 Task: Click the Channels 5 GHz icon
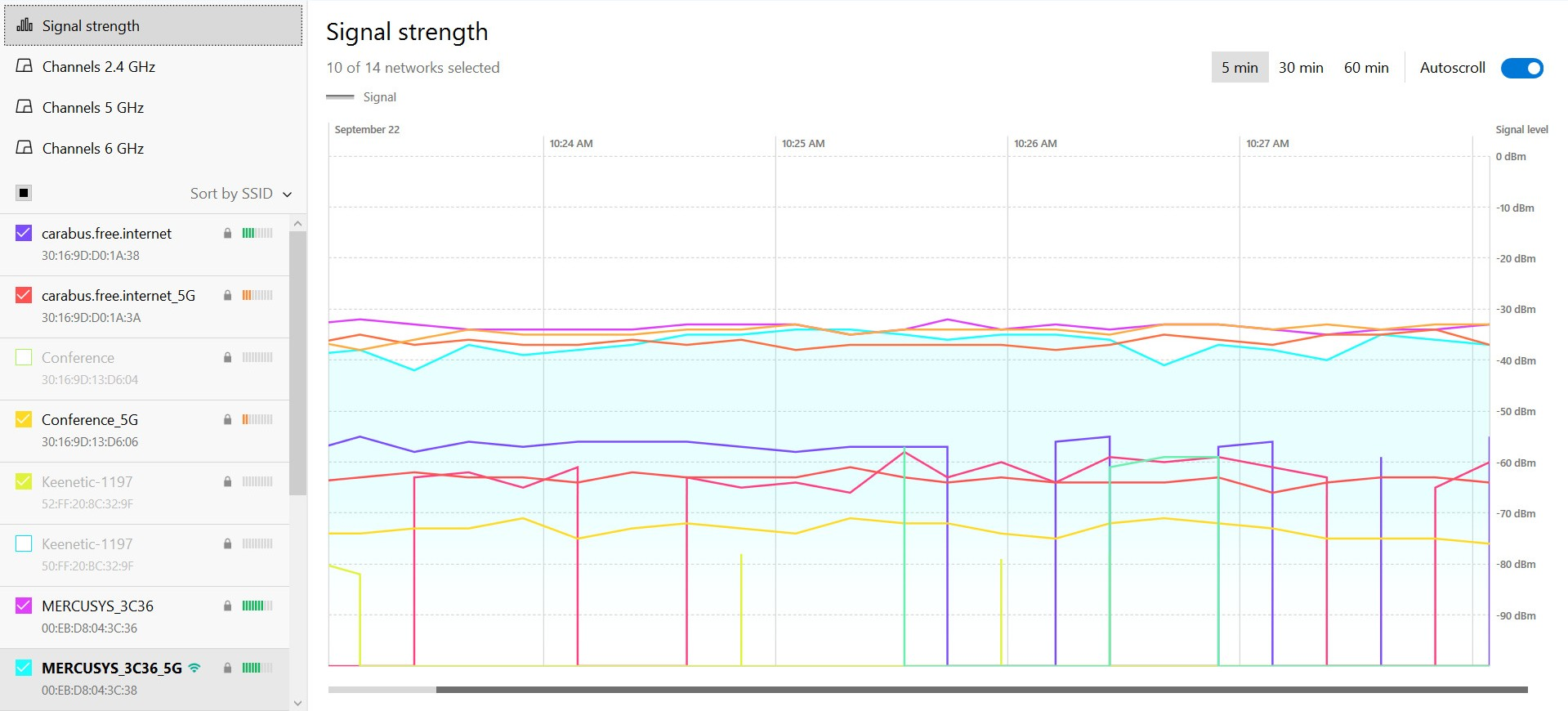click(25, 107)
